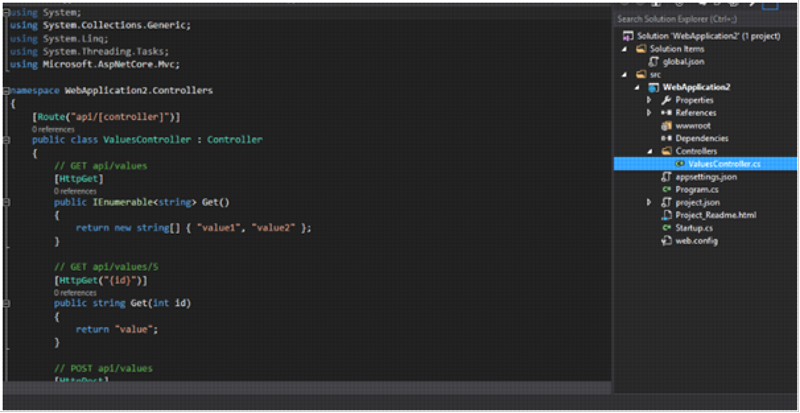The image size is (800, 413).
Task: Click 'Controller' base class name in class declaration
Action: click(235, 139)
